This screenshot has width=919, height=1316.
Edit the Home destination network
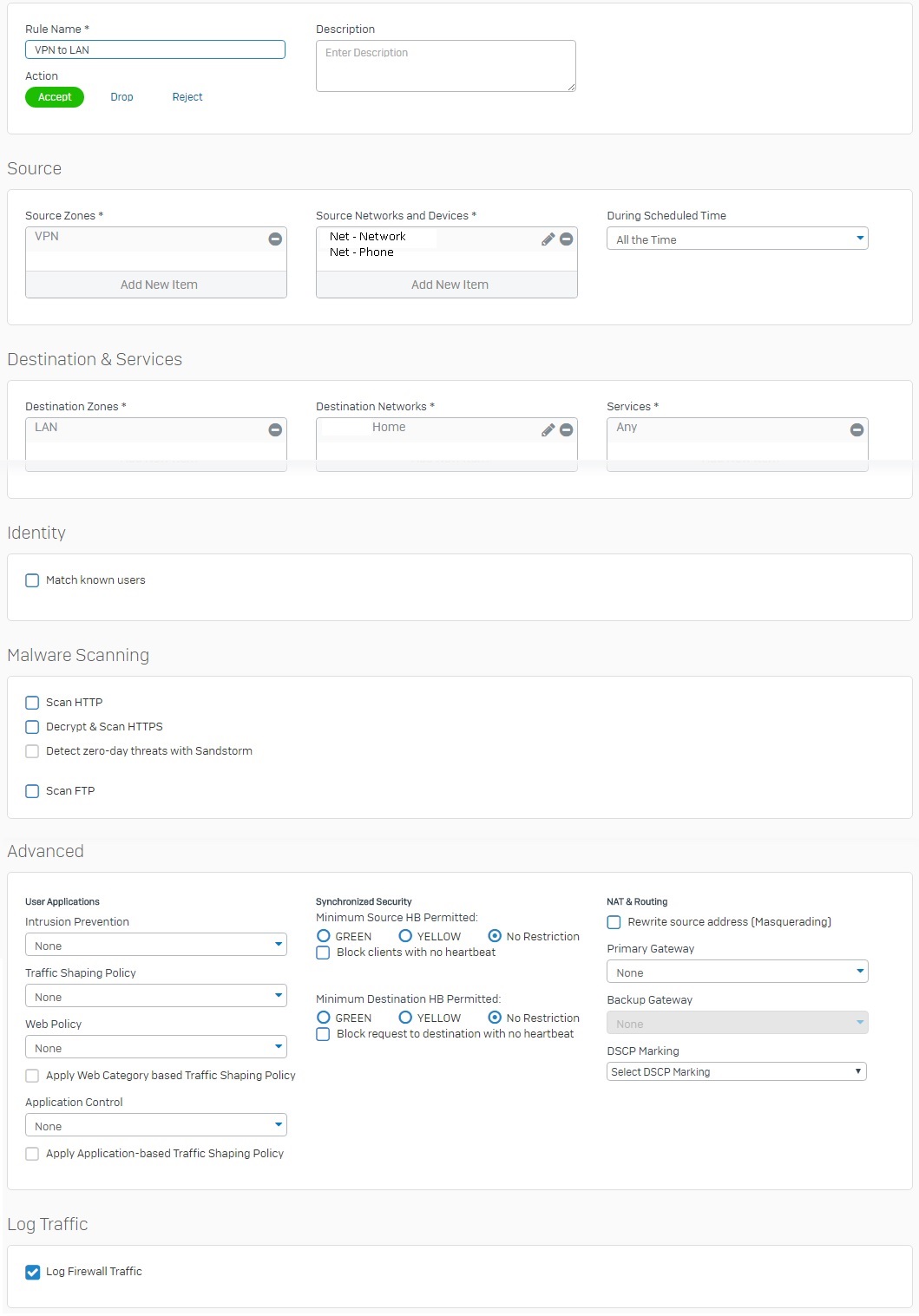tap(548, 429)
